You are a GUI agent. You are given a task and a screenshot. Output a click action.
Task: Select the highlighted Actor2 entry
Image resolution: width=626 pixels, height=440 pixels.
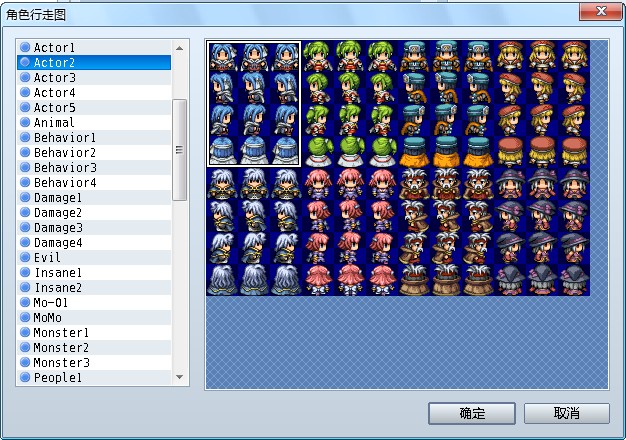tap(94, 63)
